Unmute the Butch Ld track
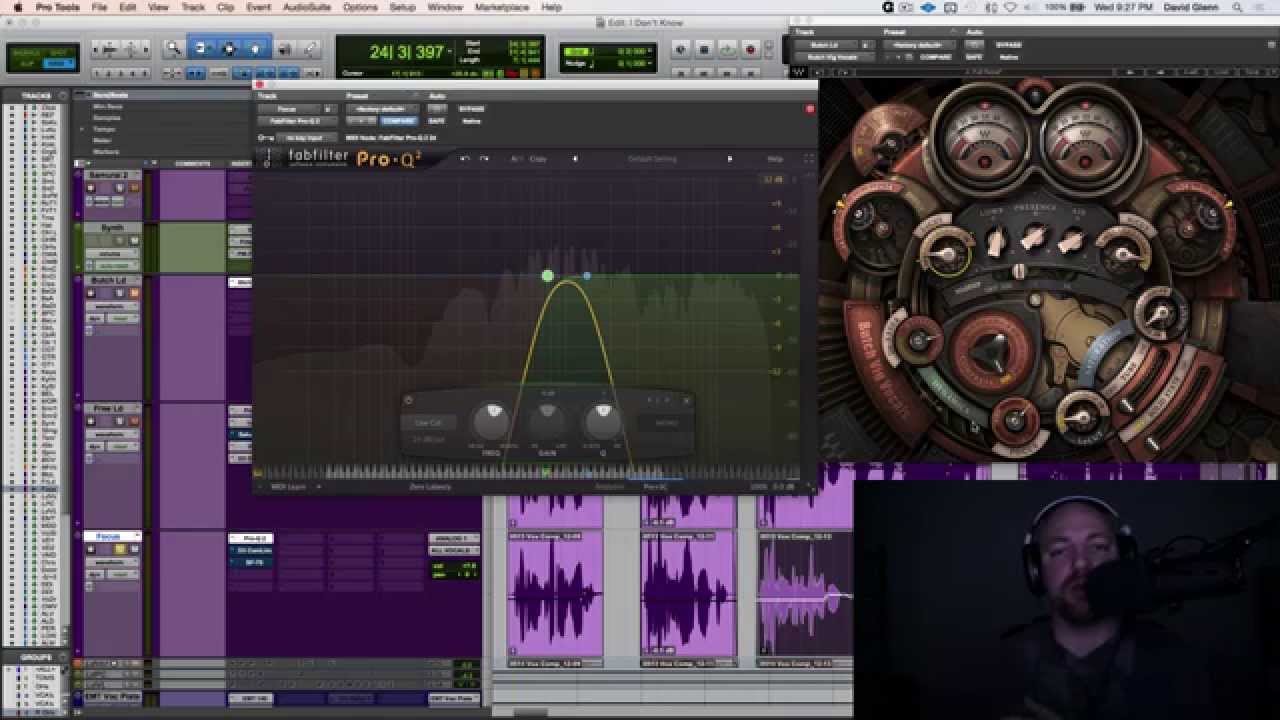Viewport: 1280px width, 720px height. pos(132,293)
